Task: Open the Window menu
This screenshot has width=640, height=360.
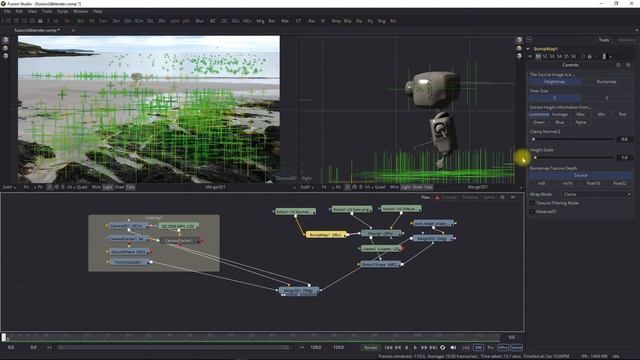Action: (80, 11)
